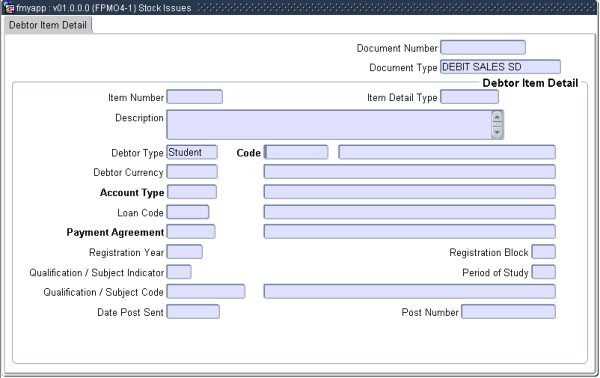Click the app icon in title bar
600x378 pixels.
coord(9,8)
